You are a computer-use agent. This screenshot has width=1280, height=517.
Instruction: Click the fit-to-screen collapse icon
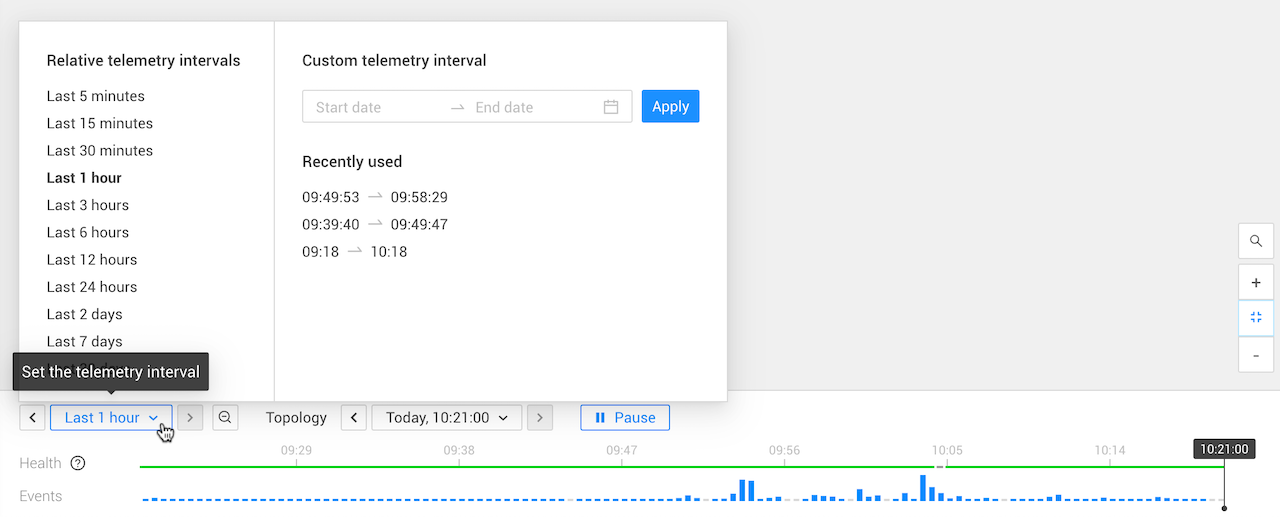pyautogui.click(x=1256, y=318)
